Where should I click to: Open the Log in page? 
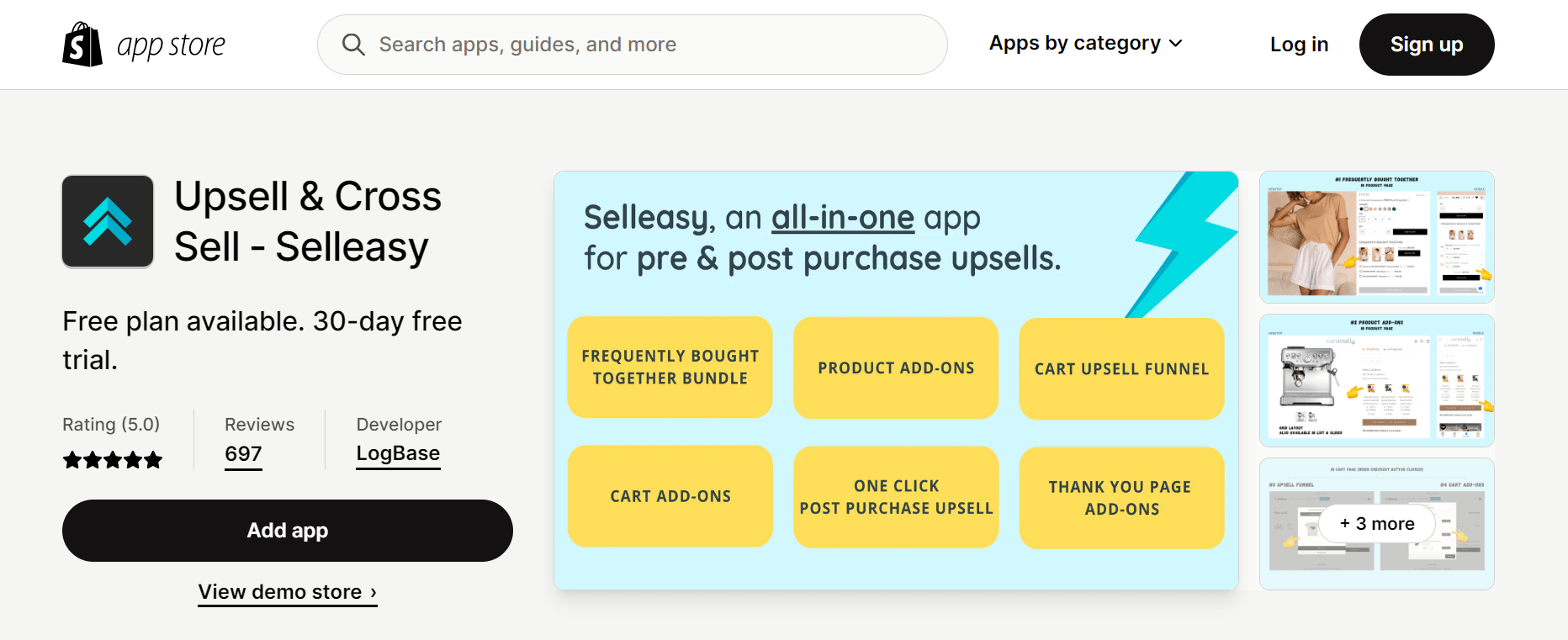(x=1299, y=45)
